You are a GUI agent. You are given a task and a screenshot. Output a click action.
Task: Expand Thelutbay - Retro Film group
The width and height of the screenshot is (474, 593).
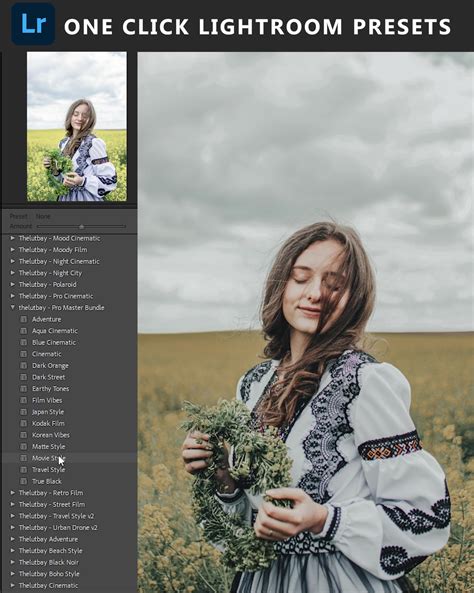[x=12, y=493]
